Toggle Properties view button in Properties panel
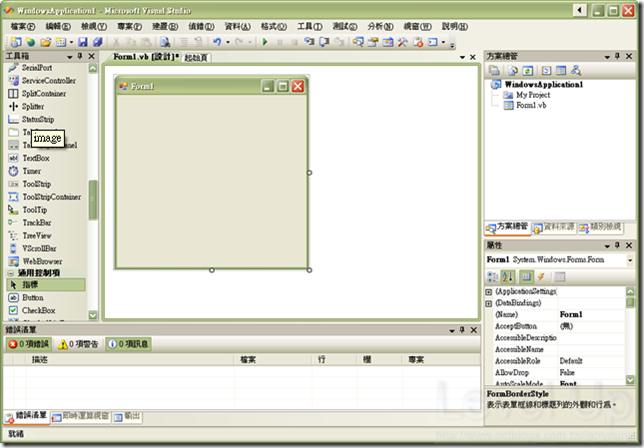This screenshot has height=448, width=644. coord(527,277)
